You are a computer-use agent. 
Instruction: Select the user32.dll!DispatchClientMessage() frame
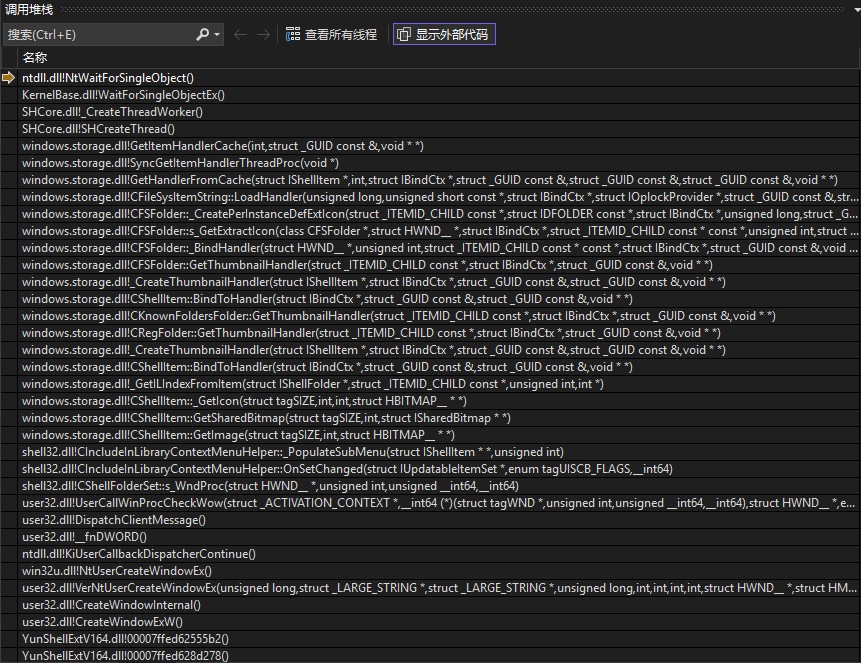tap(114, 520)
